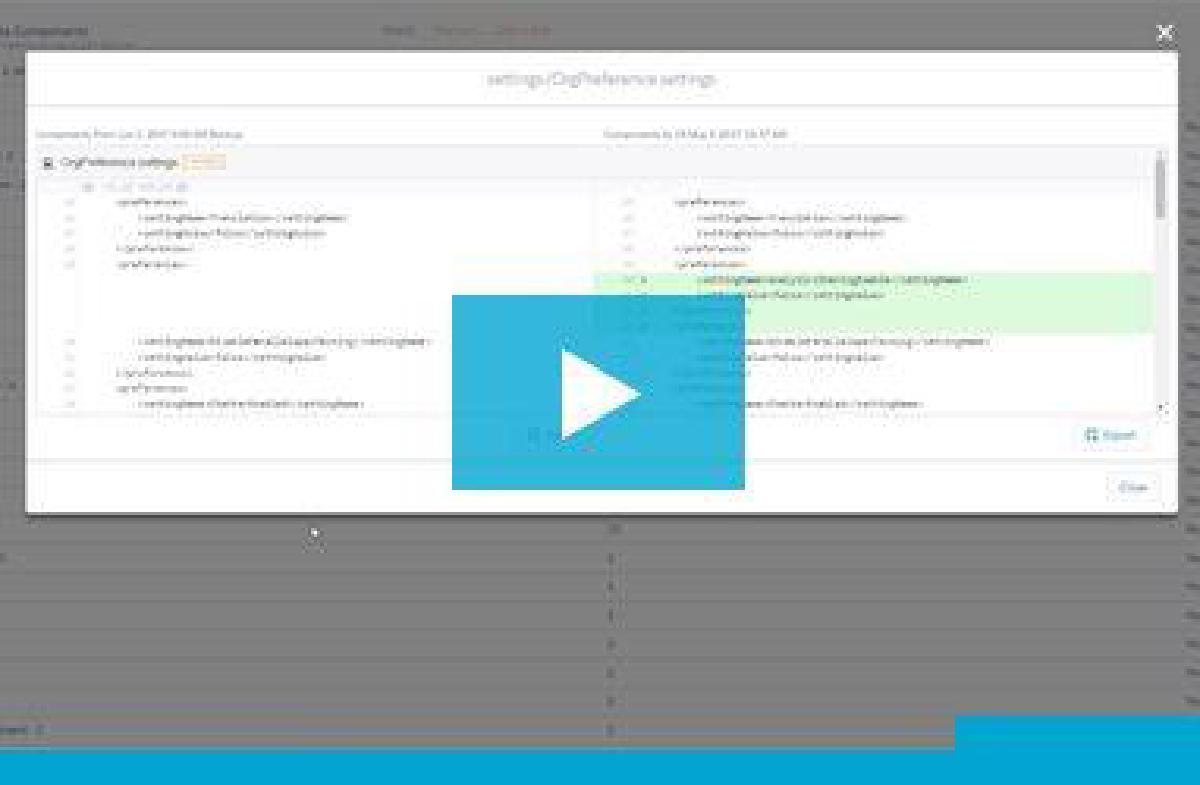Open the backup version dropdown header
The width and height of the screenshot is (1200, 785).
point(145,130)
